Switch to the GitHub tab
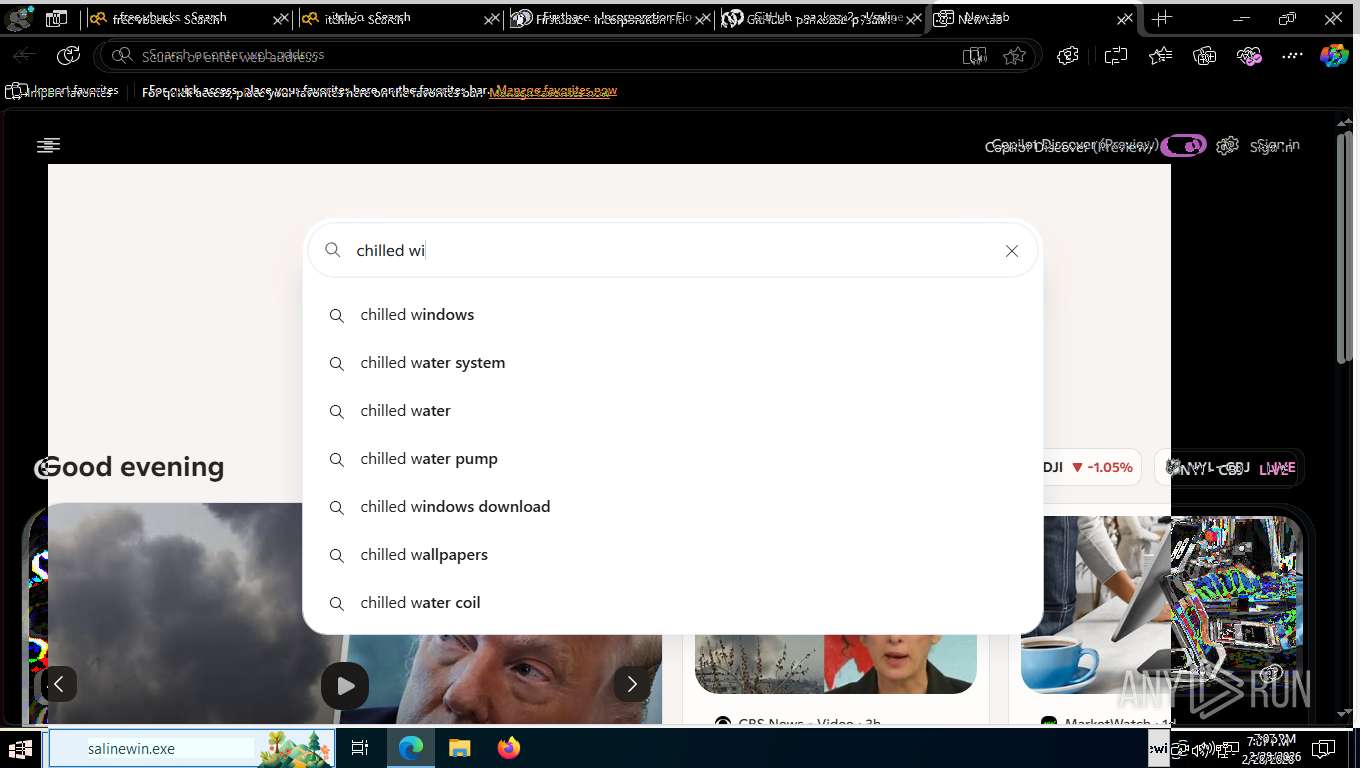Viewport: 1360px width, 768px height. pyautogui.click(x=822, y=18)
